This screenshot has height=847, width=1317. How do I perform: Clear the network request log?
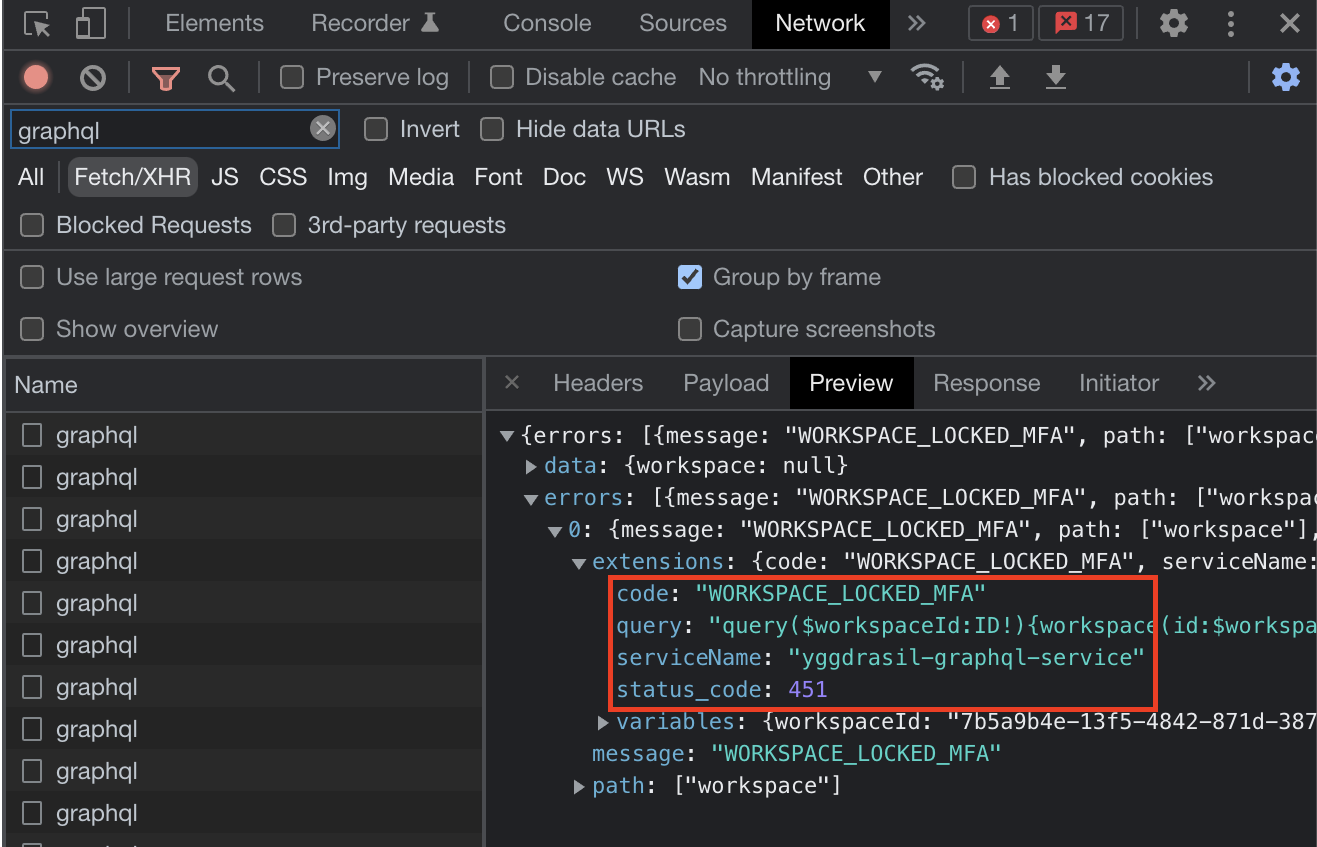point(92,76)
